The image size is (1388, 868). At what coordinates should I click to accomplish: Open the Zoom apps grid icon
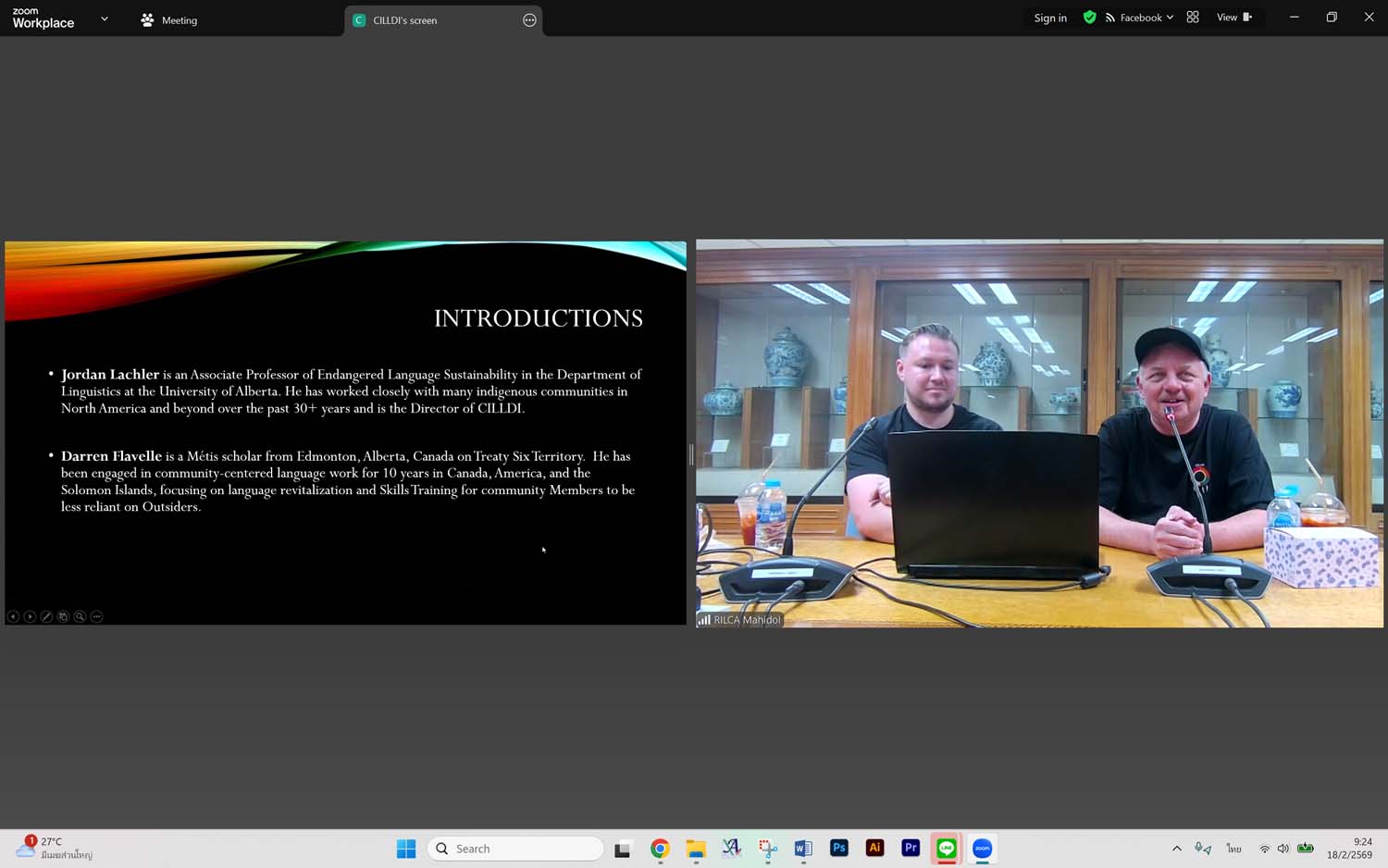1193,18
